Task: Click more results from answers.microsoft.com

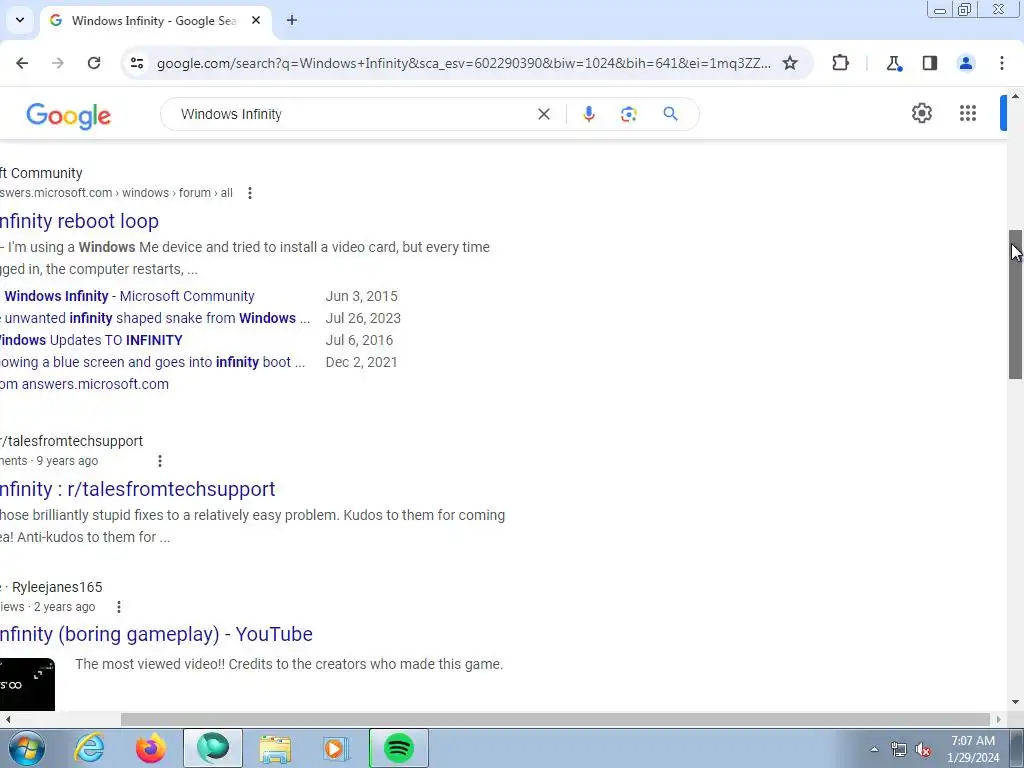Action: (84, 385)
